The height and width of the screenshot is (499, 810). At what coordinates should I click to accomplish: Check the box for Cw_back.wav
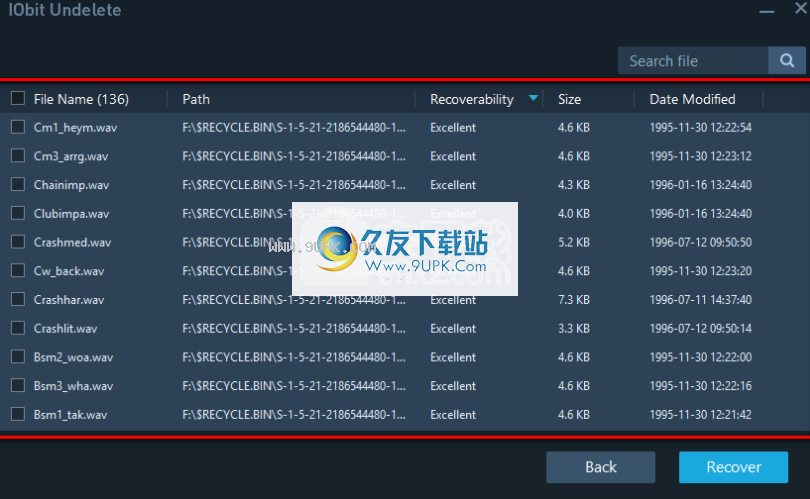18,270
